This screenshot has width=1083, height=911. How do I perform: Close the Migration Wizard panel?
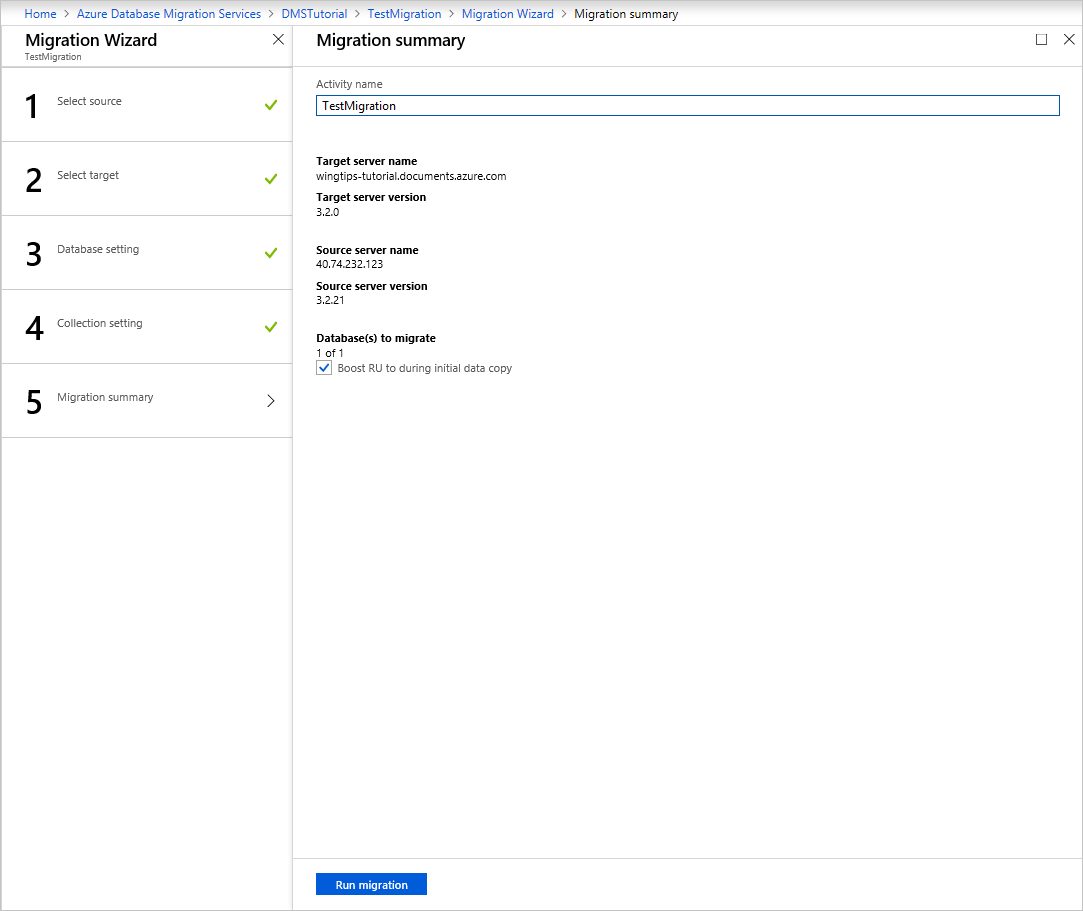click(278, 39)
